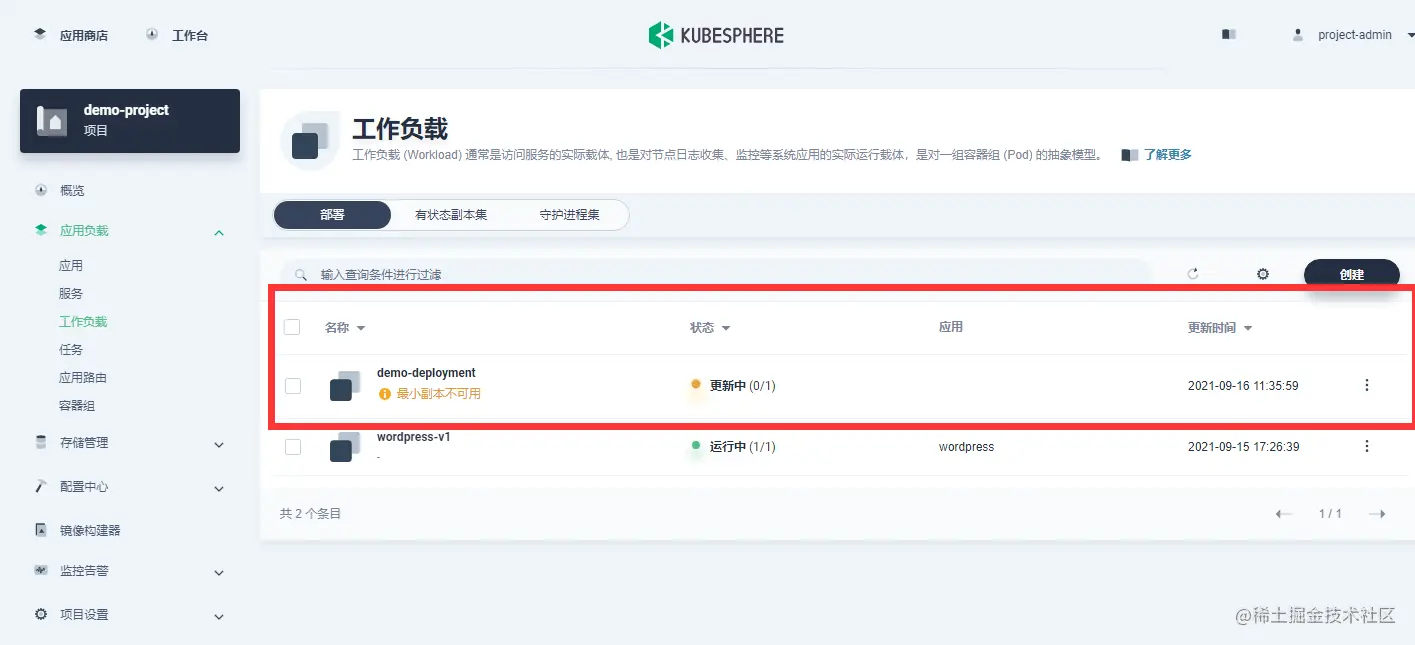Click the search magnifier icon in filter bar
This screenshot has width=1415, height=645.
[x=301, y=274]
